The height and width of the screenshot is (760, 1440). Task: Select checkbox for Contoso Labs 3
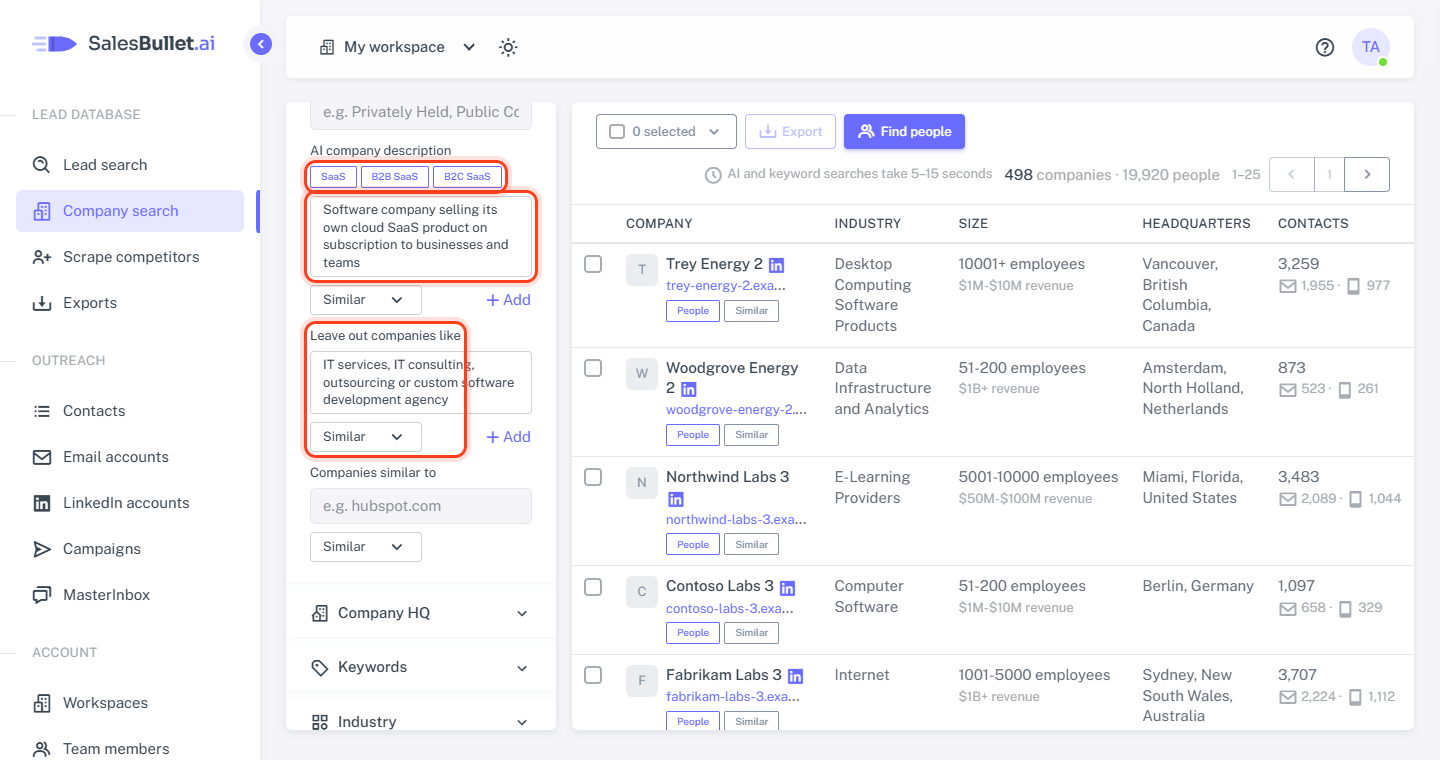pos(593,586)
